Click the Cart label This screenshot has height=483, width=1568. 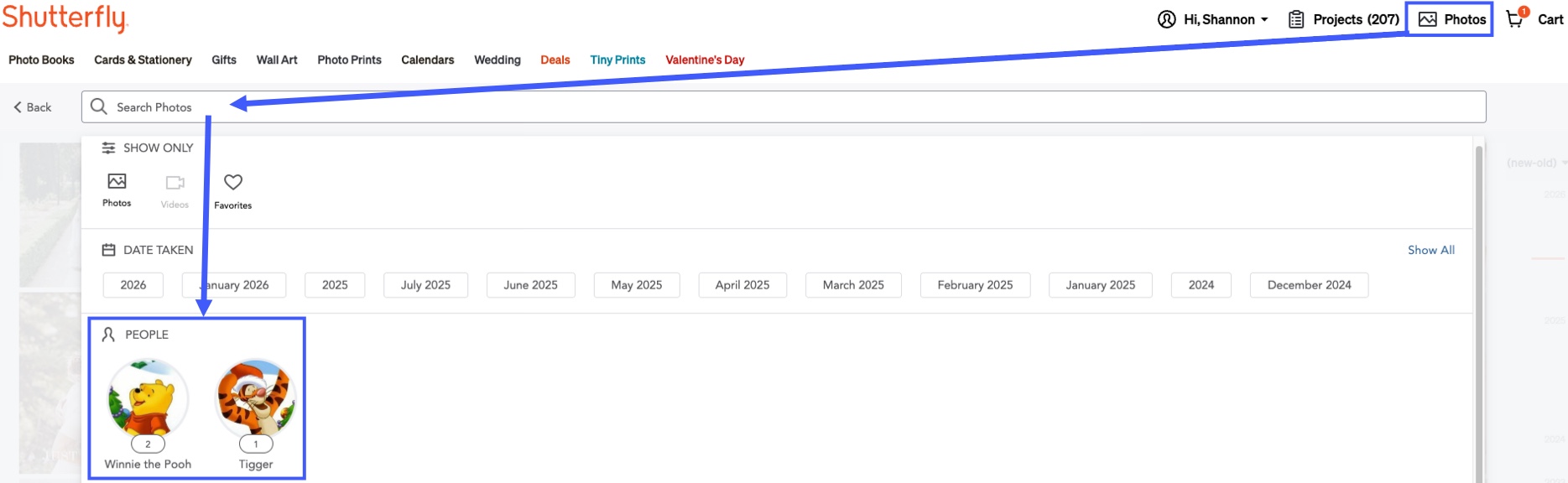[1550, 19]
